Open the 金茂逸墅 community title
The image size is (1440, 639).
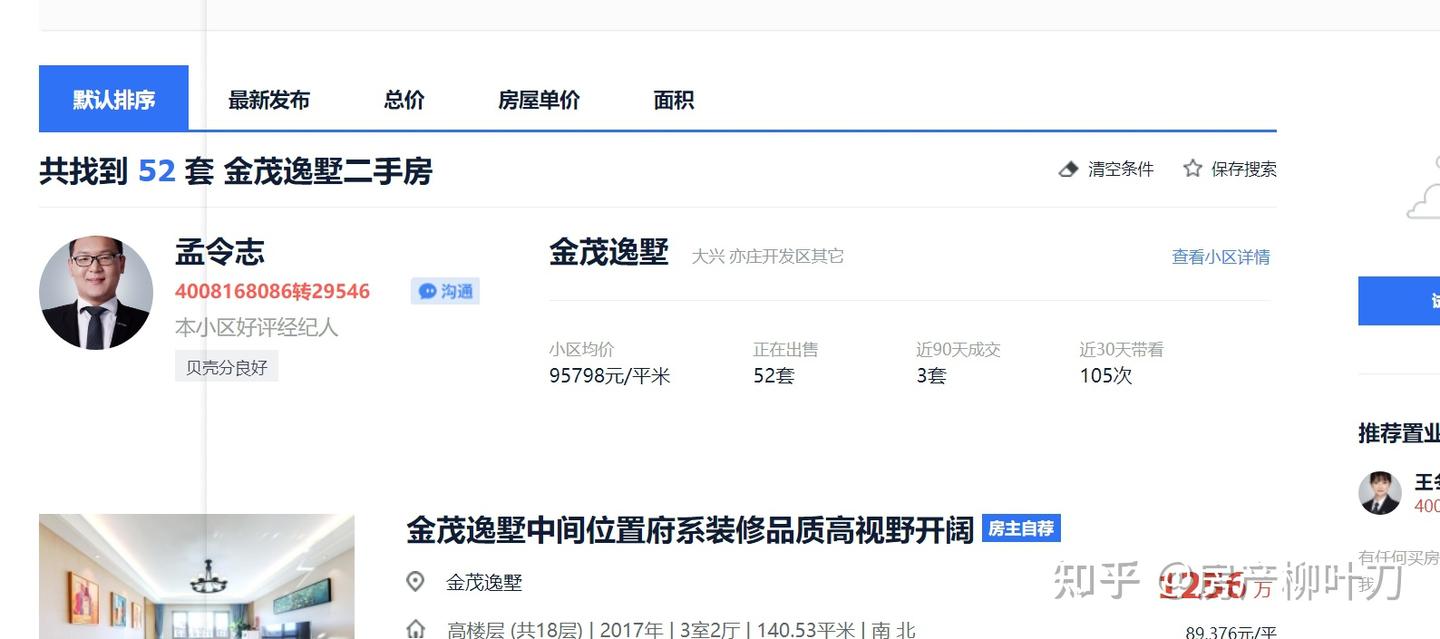point(609,252)
